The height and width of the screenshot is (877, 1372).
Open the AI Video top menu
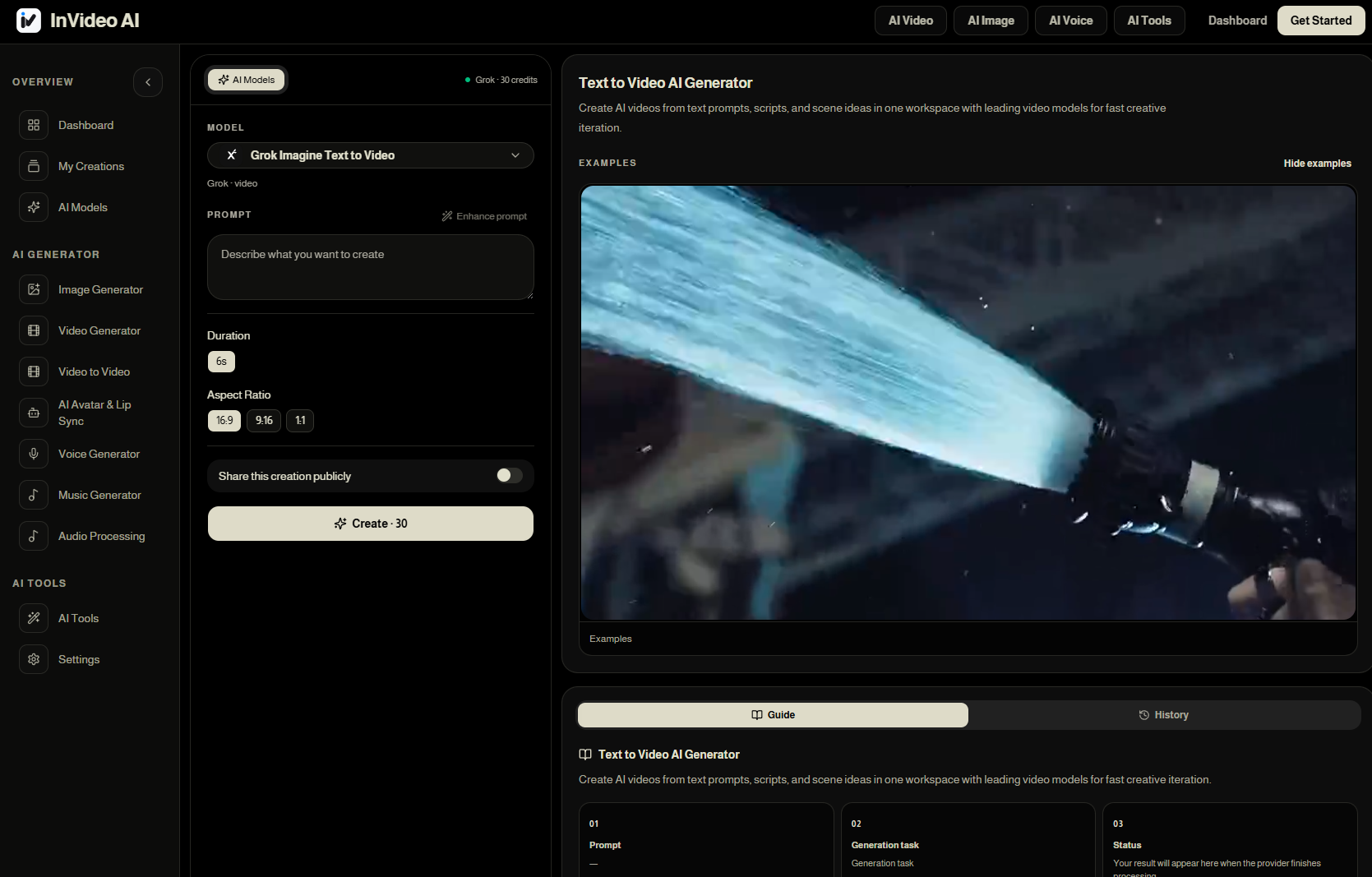pos(911,21)
